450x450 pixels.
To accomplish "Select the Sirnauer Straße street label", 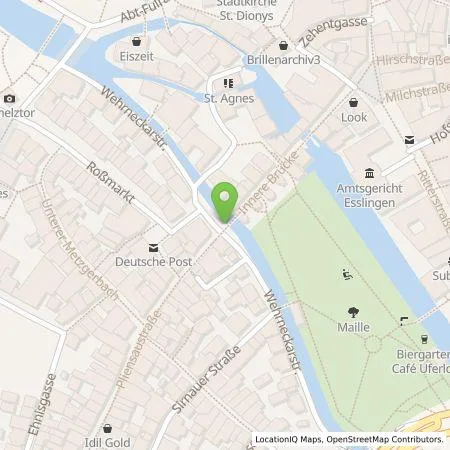I will tap(206, 379).
